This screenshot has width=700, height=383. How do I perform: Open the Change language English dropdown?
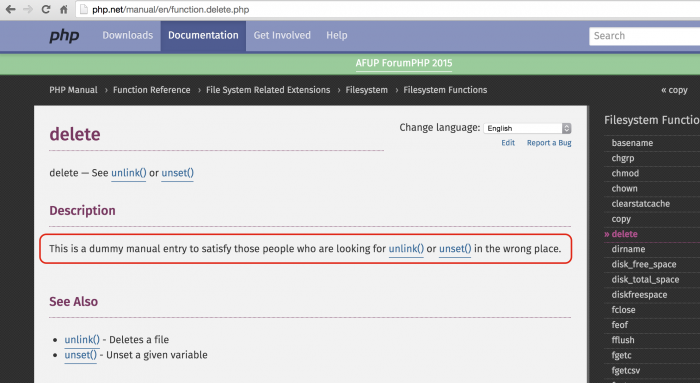[527, 129]
